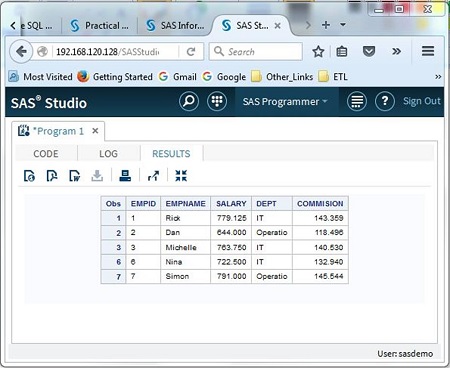Click the site identity globe icon
This screenshot has height=368, width=450.
click(x=42, y=52)
